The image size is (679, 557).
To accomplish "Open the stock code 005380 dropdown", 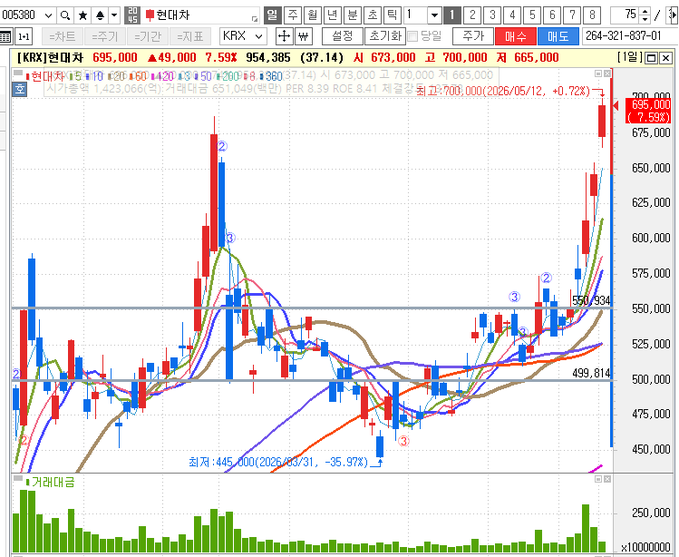I will (48, 16).
